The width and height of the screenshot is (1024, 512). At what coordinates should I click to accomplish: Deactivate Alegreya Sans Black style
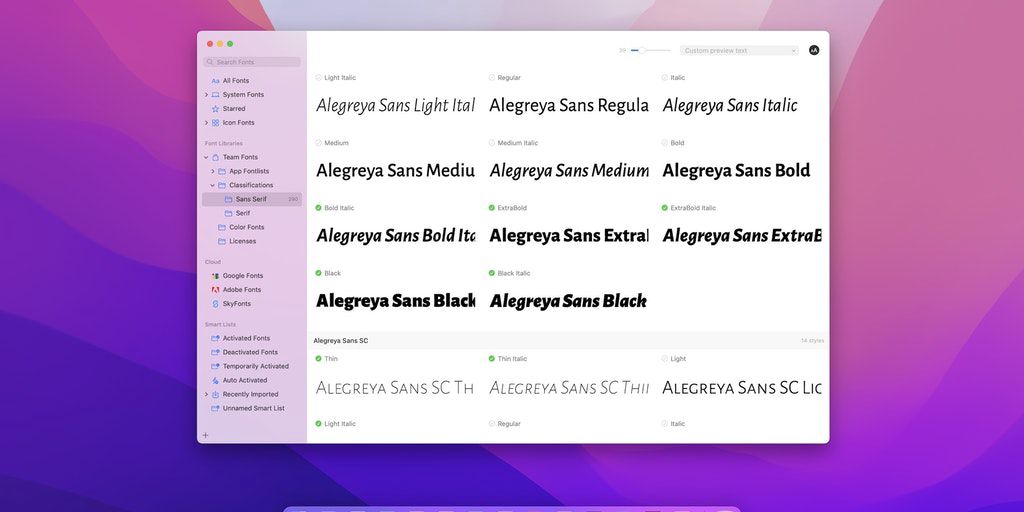319,274
